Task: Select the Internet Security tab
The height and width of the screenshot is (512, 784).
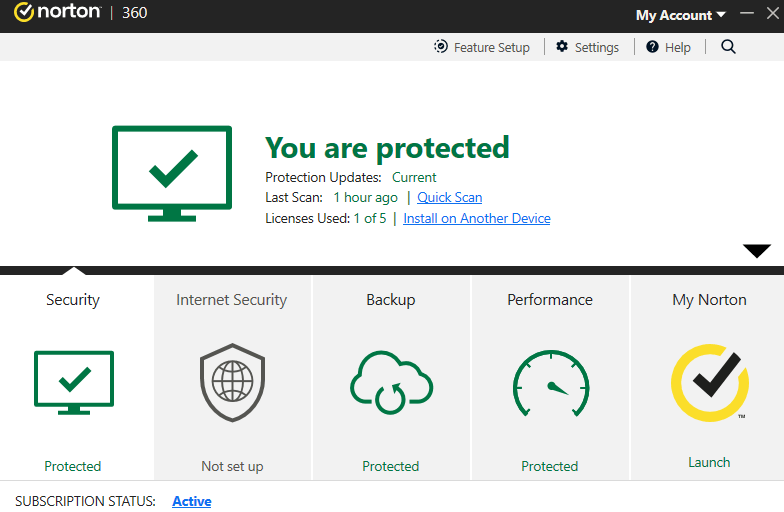Action: pyautogui.click(x=232, y=378)
